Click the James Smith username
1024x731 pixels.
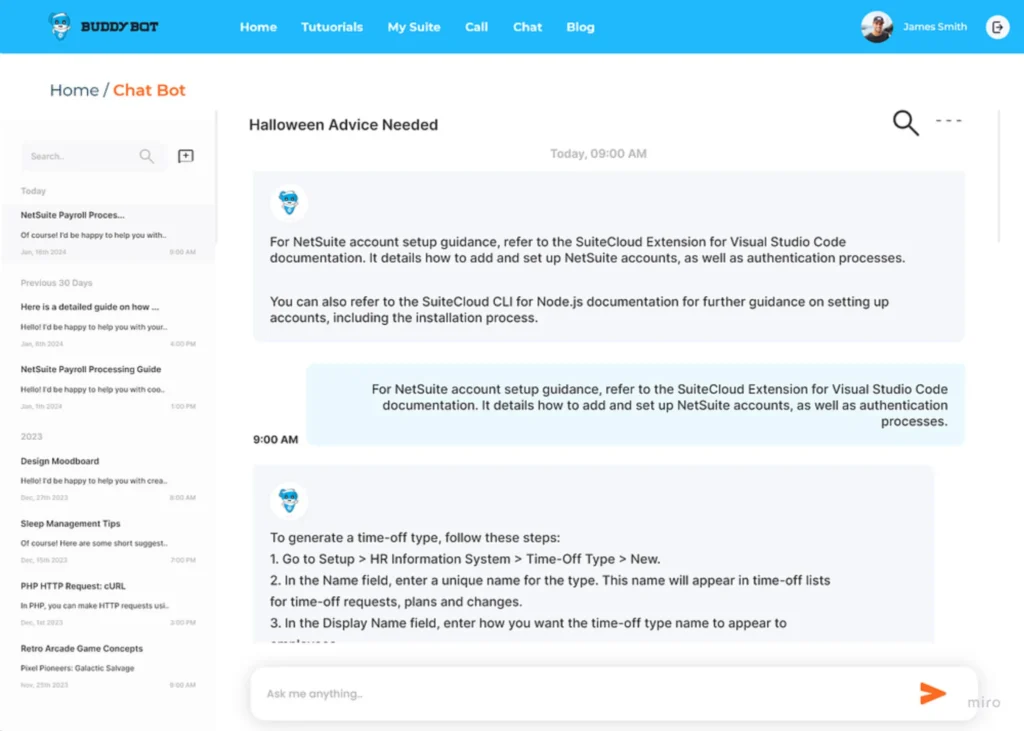[x=935, y=27]
